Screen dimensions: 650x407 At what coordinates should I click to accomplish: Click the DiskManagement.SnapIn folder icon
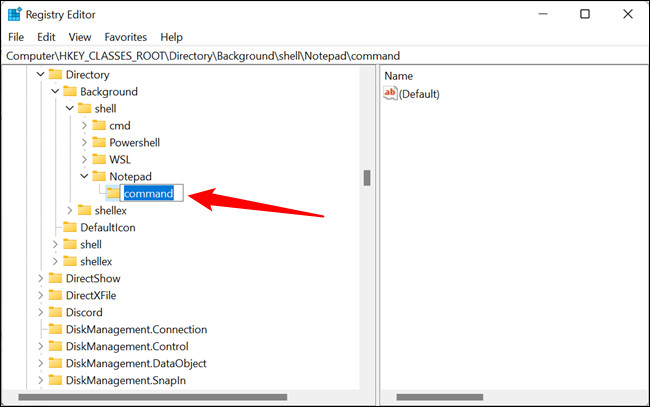pos(55,380)
